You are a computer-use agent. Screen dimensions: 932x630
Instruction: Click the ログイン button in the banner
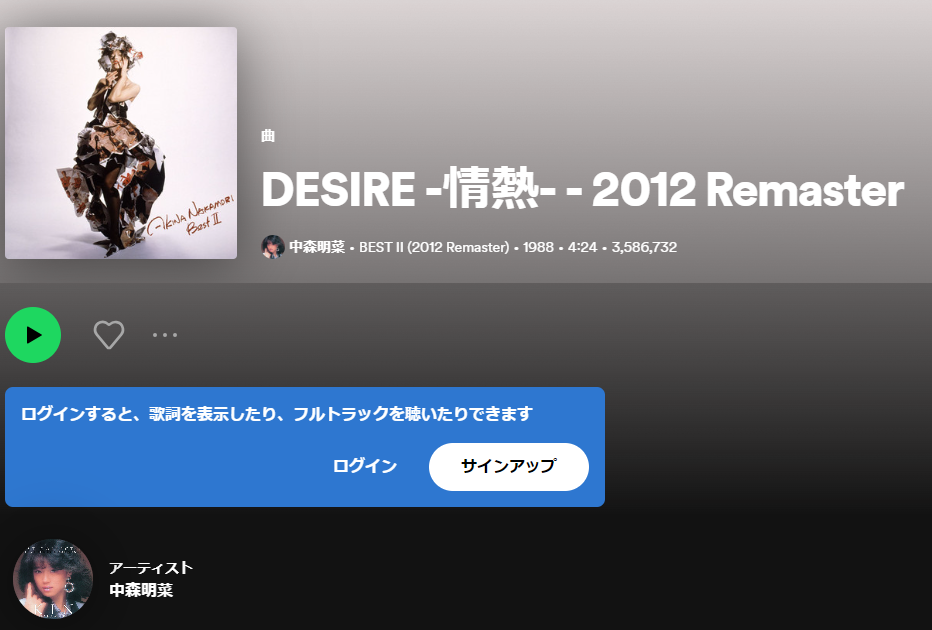(x=364, y=466)
